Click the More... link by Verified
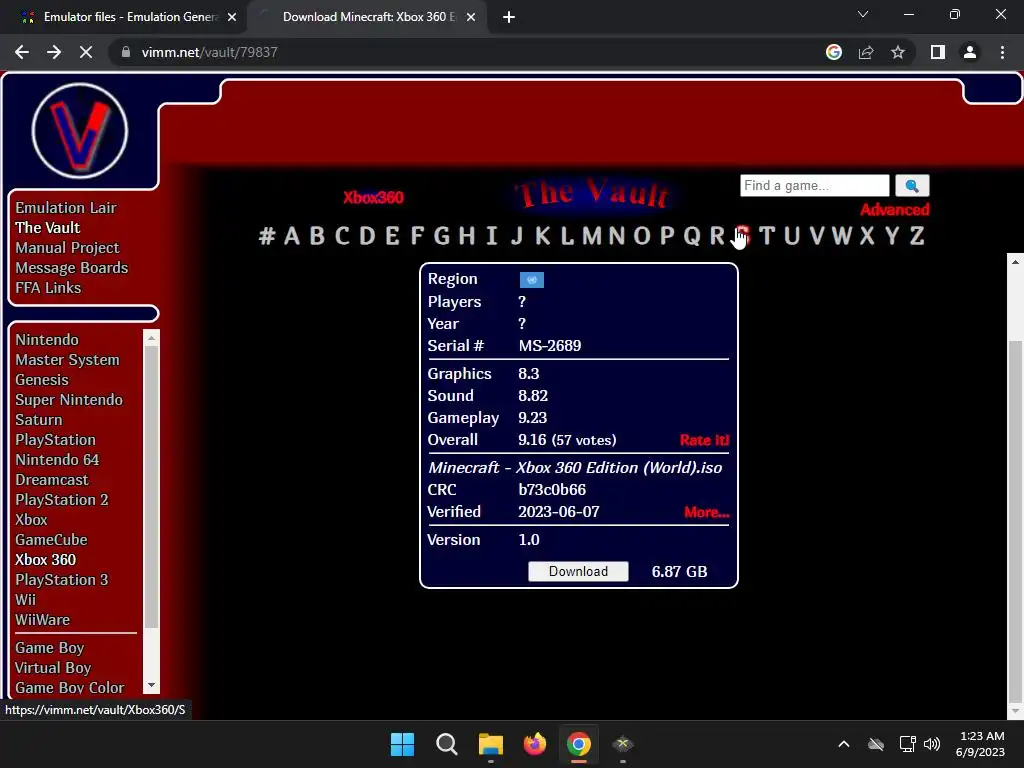The image size is (1024, 768). click(707, 512)
